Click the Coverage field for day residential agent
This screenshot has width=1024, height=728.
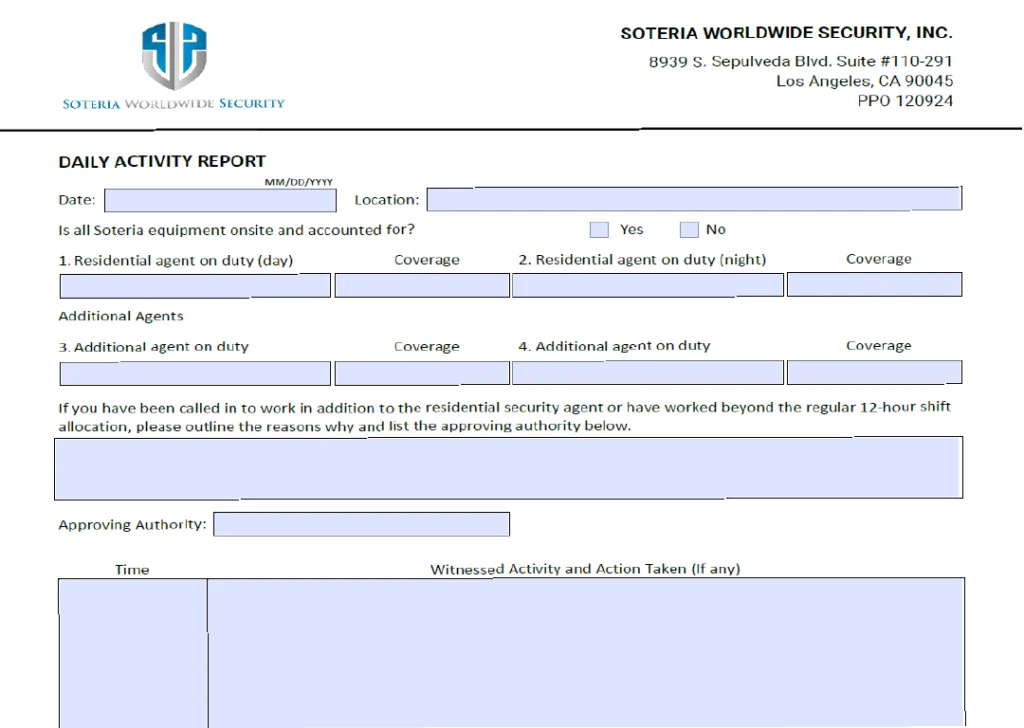coord(422,286)
